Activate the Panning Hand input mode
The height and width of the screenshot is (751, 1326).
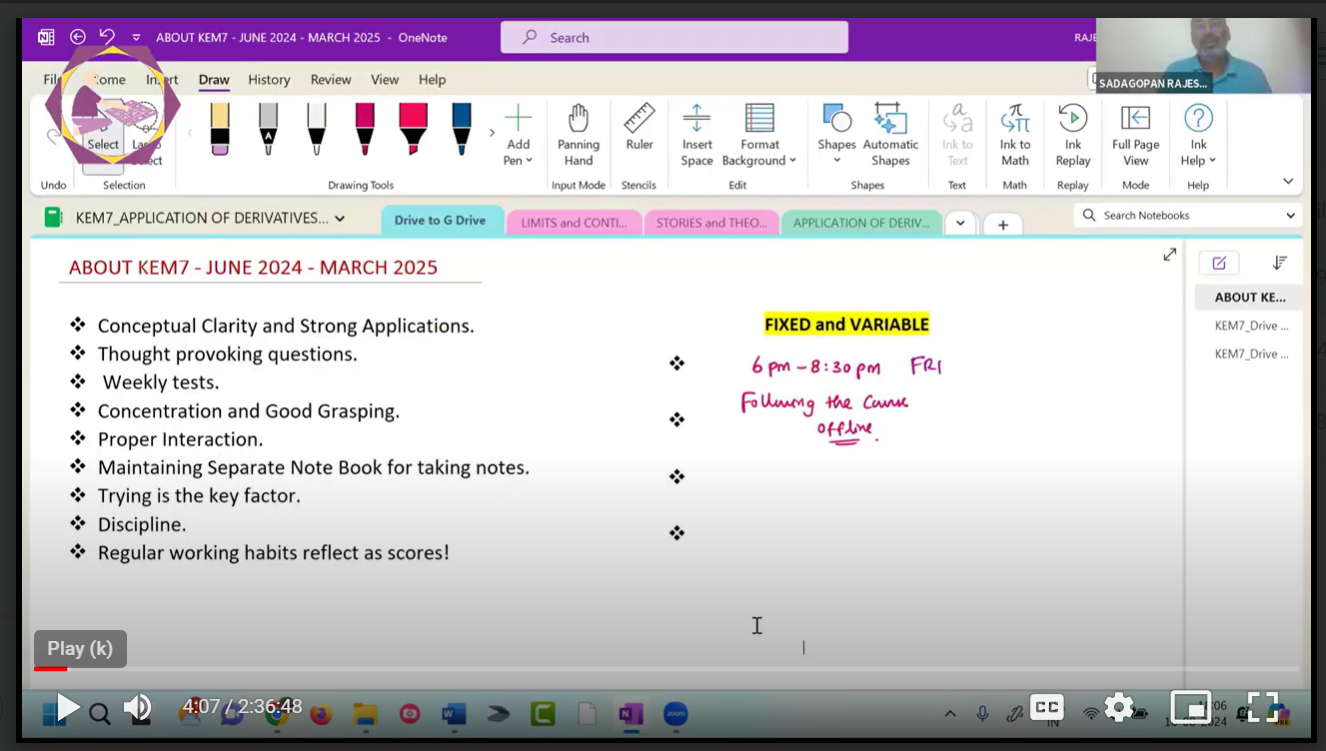(x=578, y=134)
